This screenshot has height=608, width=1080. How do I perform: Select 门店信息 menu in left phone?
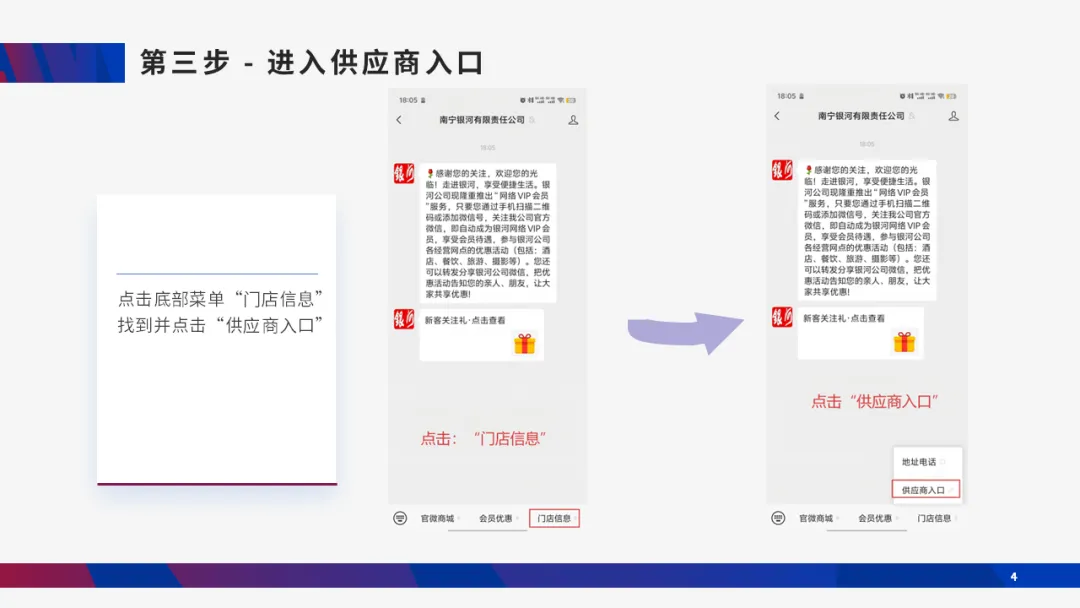click(x=554, y=518)
